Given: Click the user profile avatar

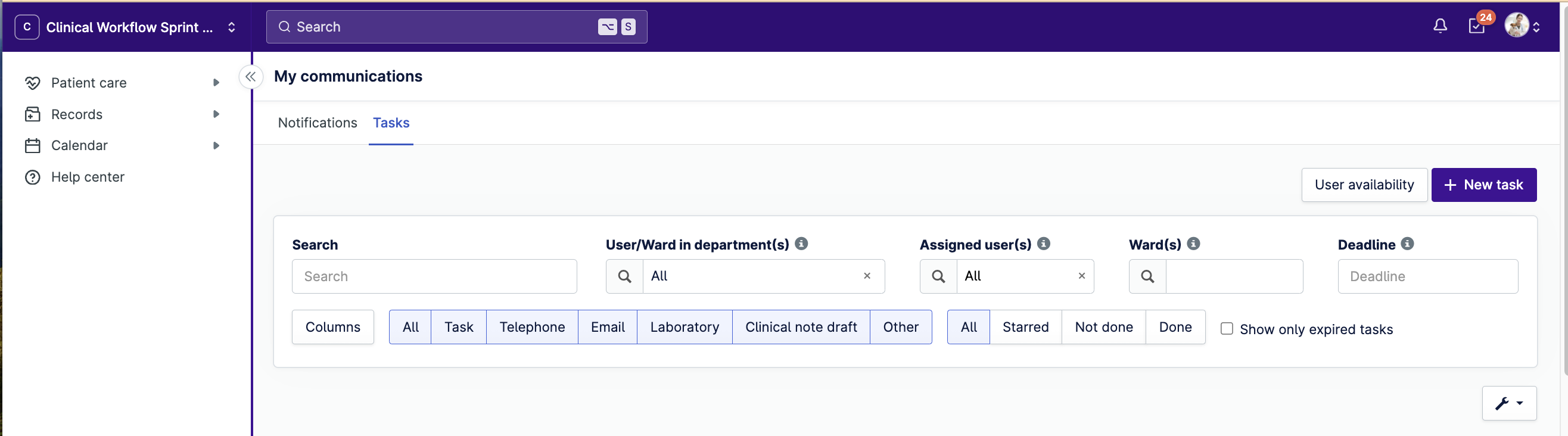Looking at the screenshot, I should click(x=1516, y=26).
